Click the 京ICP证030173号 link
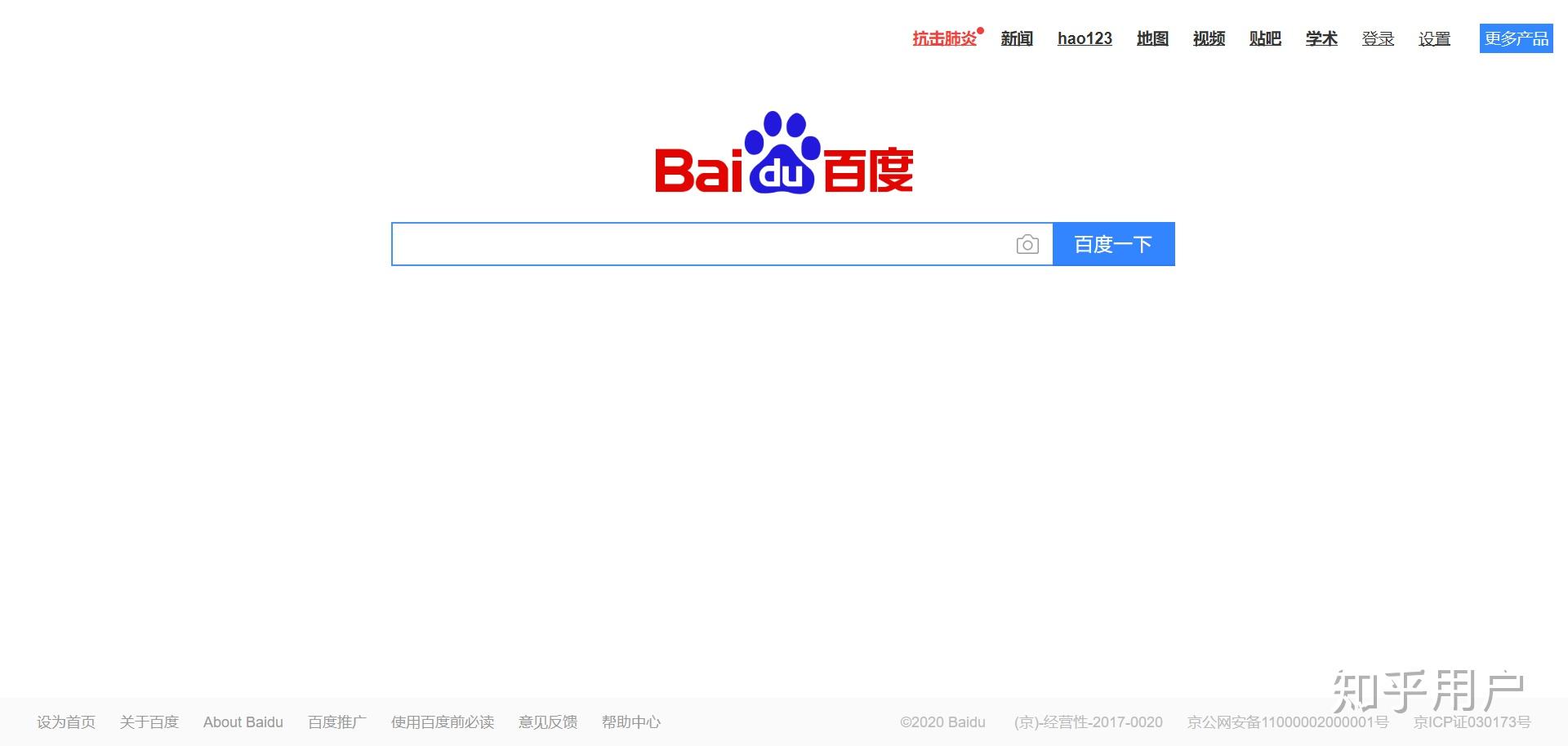Screen dimensions: 1568x746 1472,722
